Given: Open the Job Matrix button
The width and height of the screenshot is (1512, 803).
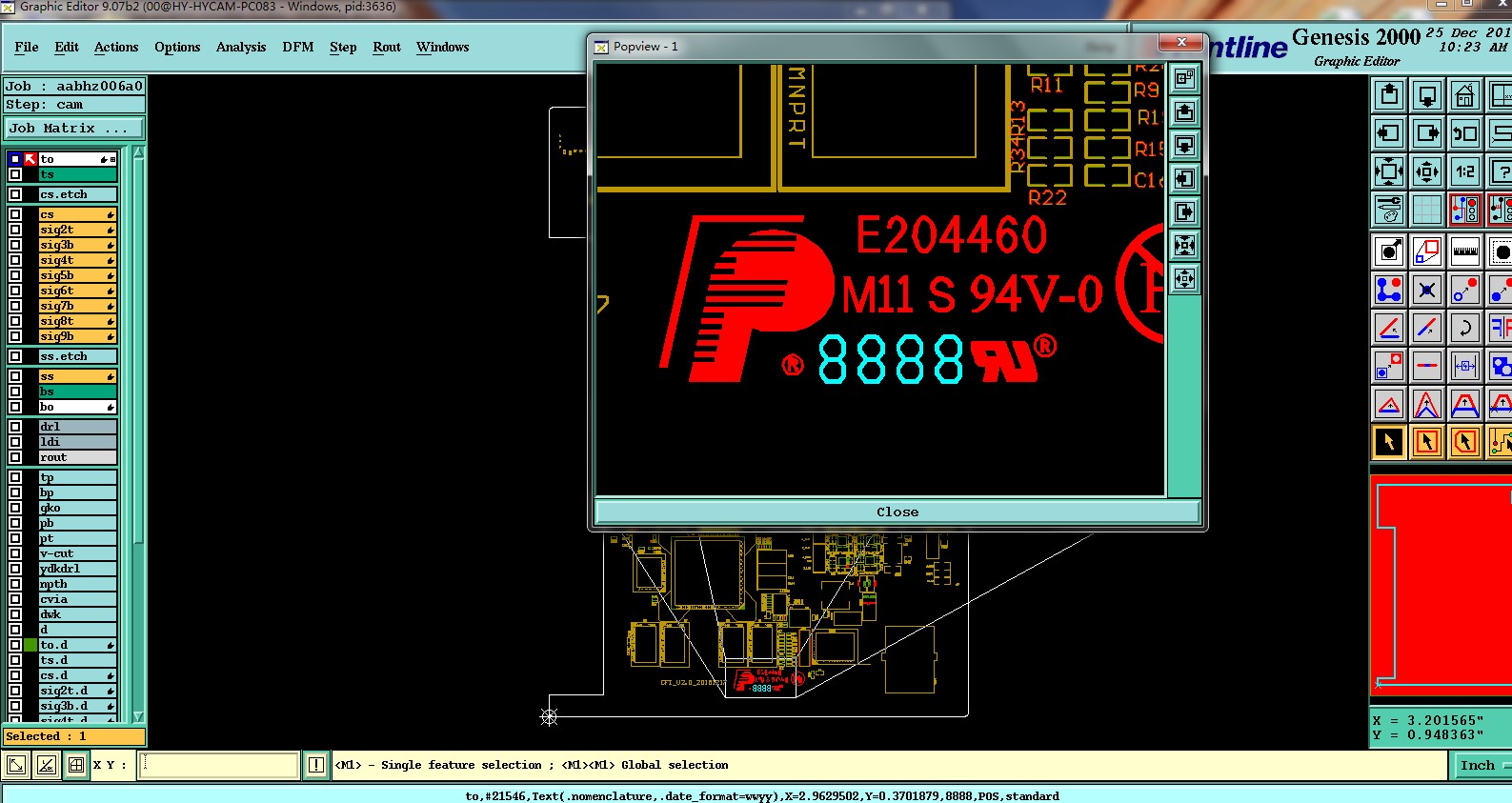Looking at the screenshot, I should point(74,128).
